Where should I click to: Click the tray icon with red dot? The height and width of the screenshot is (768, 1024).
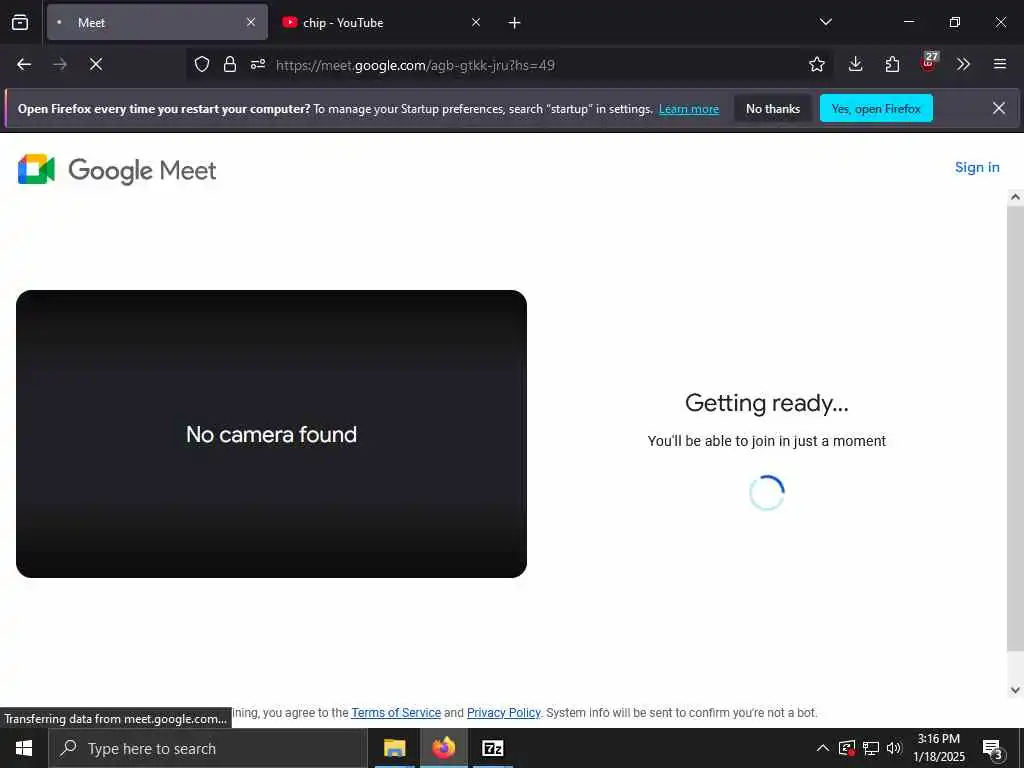click(x=847, y=748)
